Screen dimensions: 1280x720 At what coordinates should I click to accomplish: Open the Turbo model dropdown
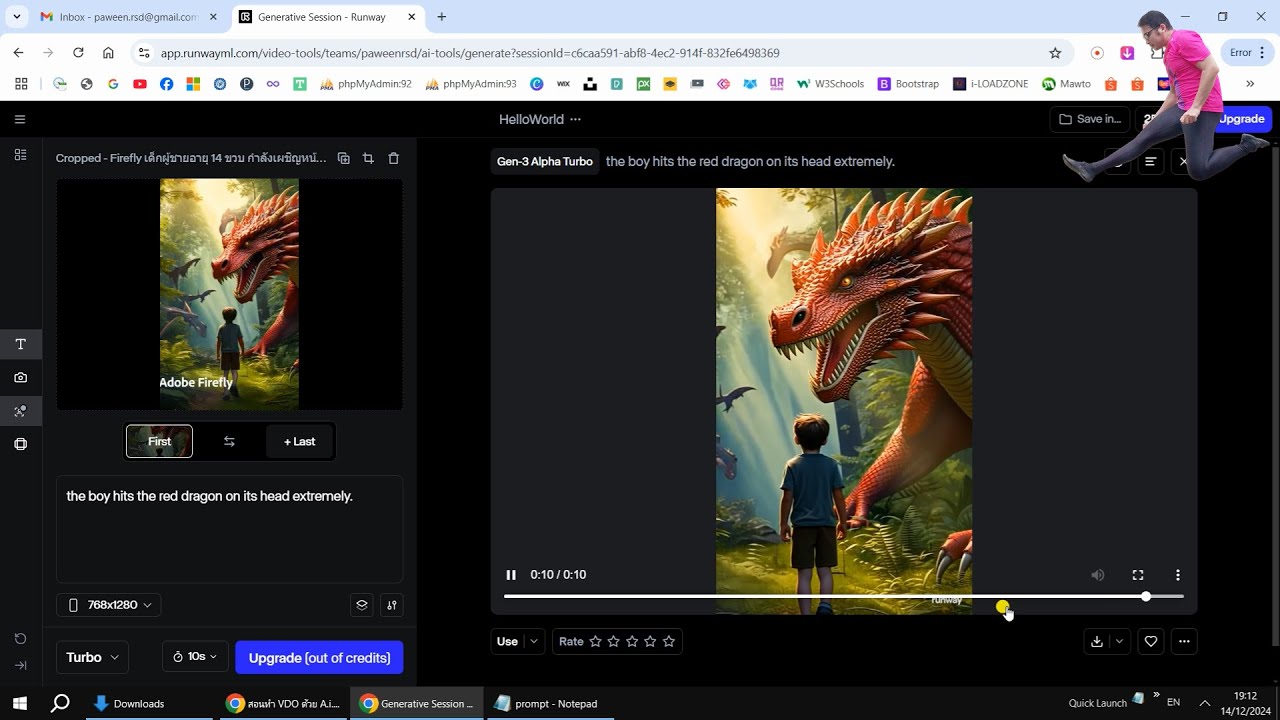pos(92,657)
